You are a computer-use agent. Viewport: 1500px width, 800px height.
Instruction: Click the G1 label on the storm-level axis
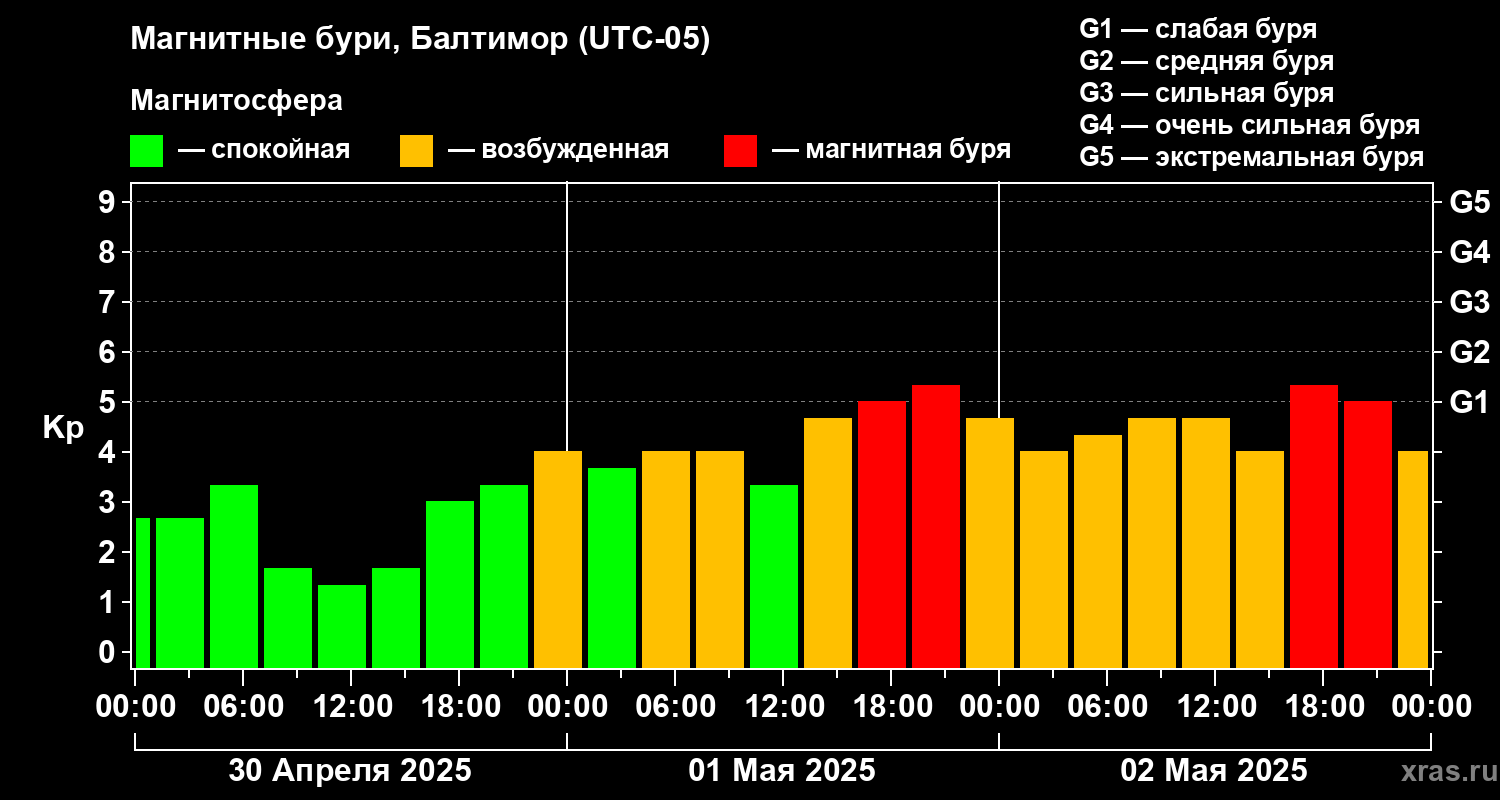click(1469, 402)
